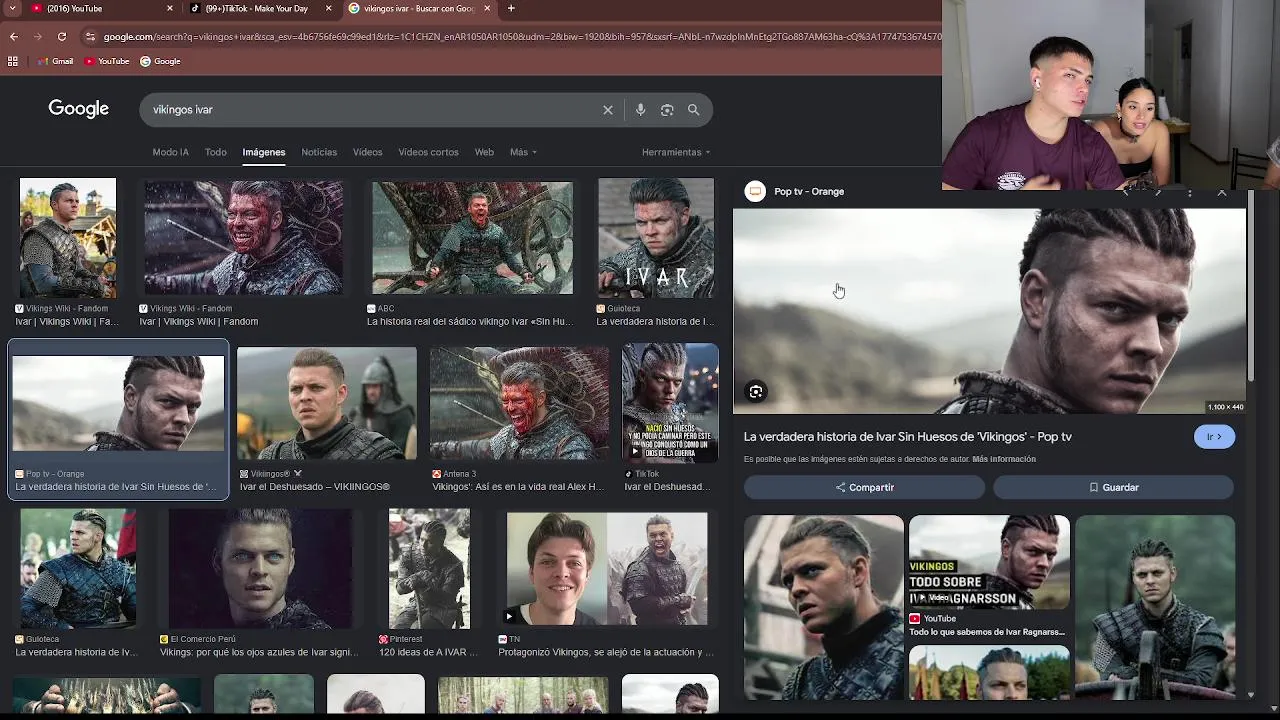Click the browser address bar URL

pyautogui.click(x=520, y=37)
